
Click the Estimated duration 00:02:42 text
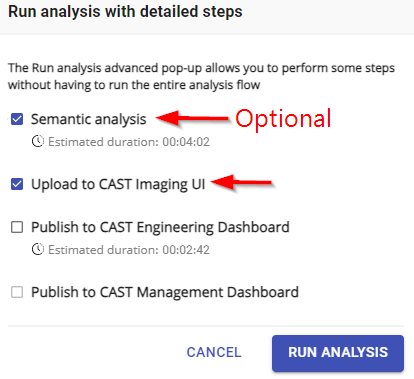[129, 250]
